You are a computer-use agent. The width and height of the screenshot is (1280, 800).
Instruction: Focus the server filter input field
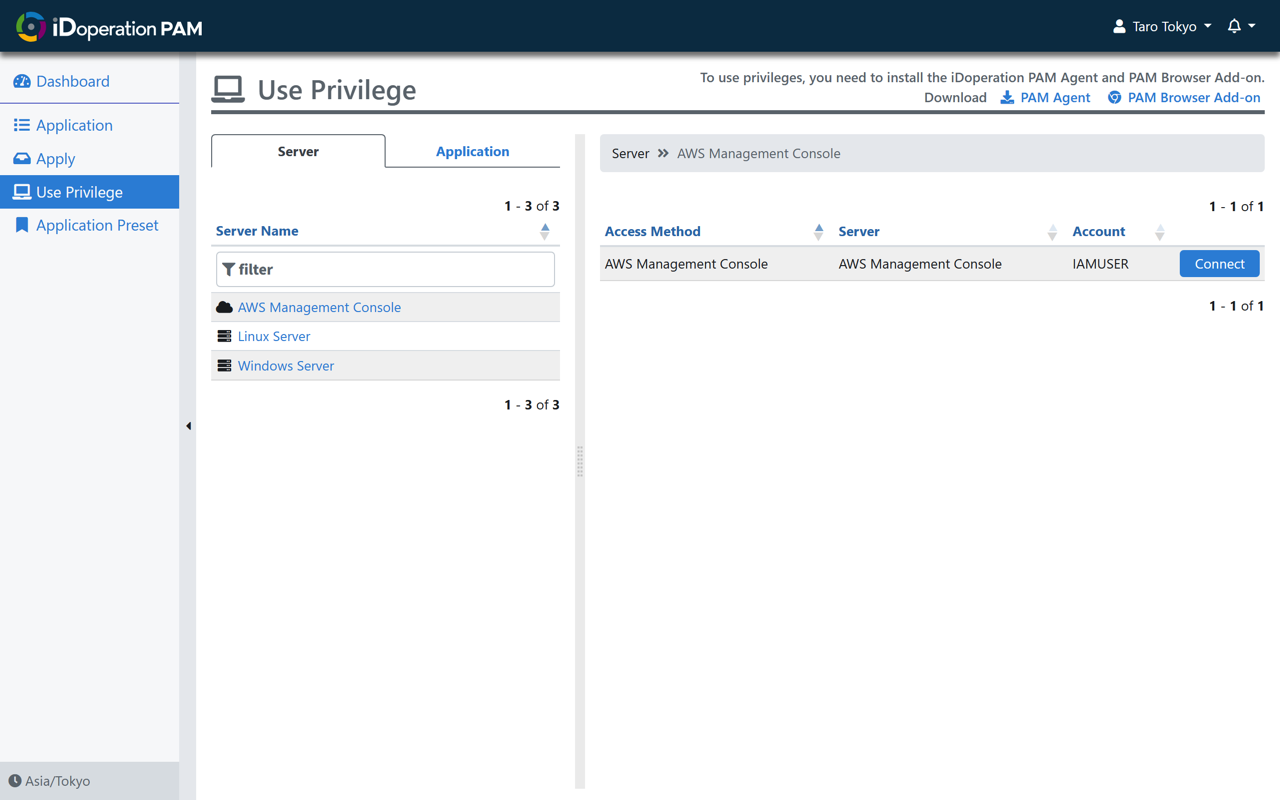(385, 269)
